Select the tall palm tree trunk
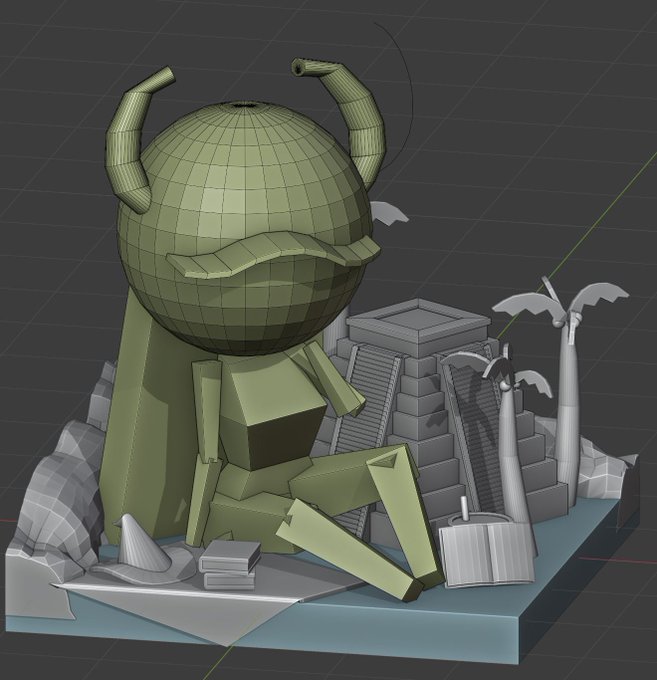Screen dimensions: 657x680 (x=567, y=412)
